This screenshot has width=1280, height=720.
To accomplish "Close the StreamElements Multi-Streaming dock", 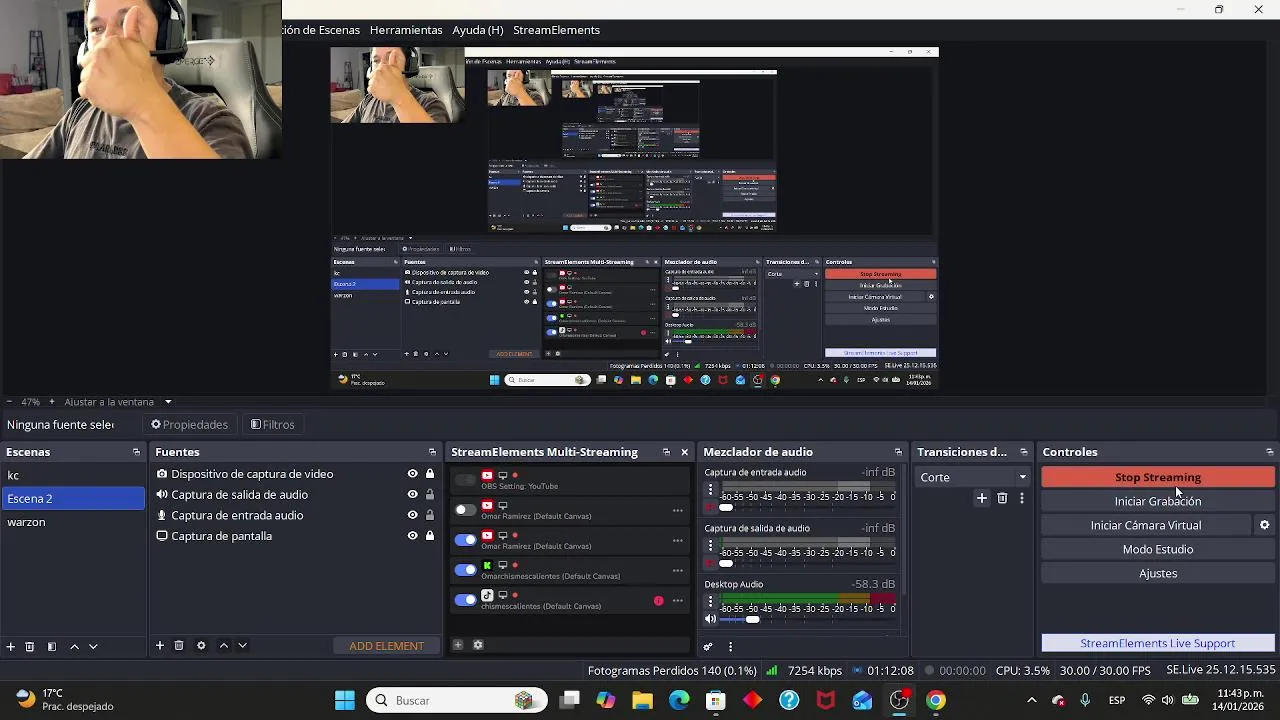I will coord(684,452).
